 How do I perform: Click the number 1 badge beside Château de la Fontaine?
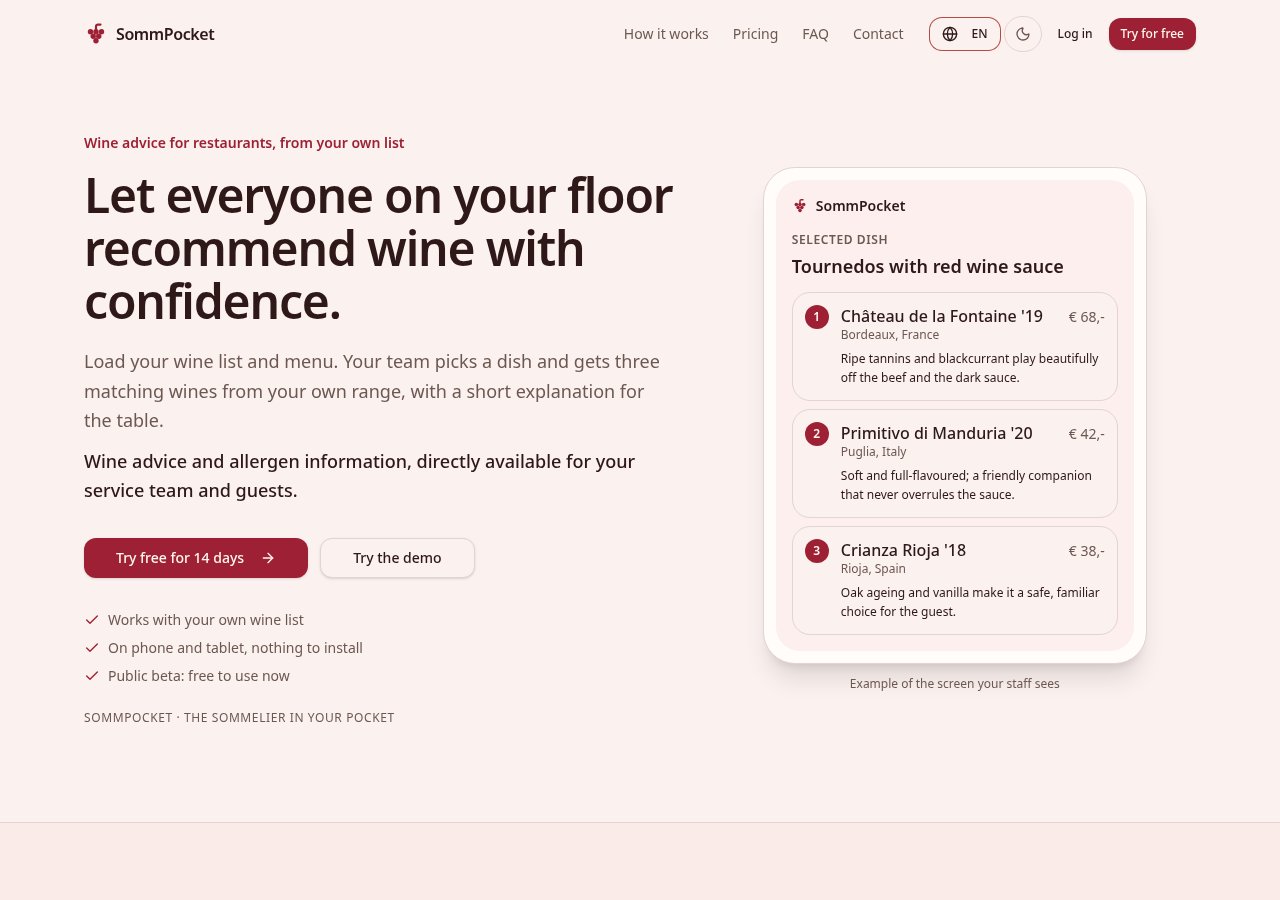click(817, 317)
